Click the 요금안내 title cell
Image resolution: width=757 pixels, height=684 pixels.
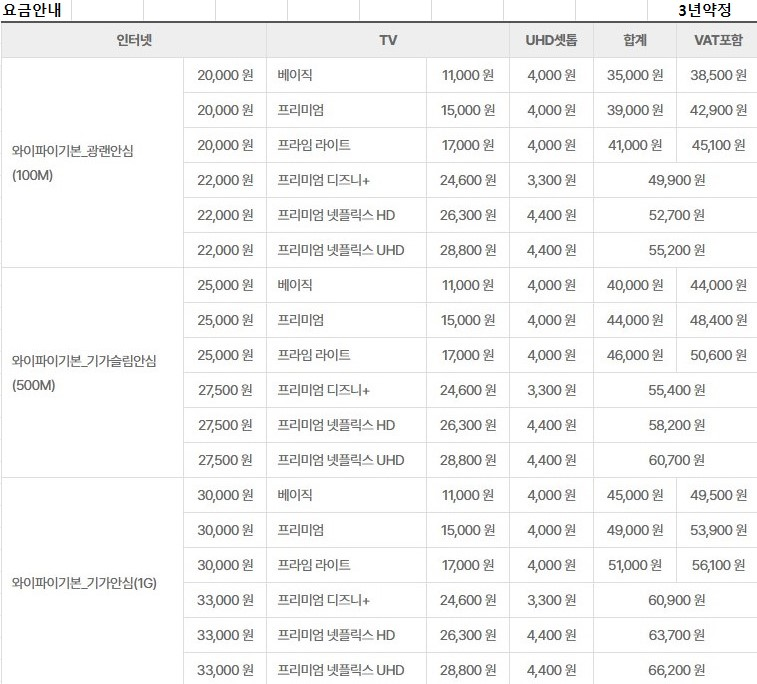(36, 11)
